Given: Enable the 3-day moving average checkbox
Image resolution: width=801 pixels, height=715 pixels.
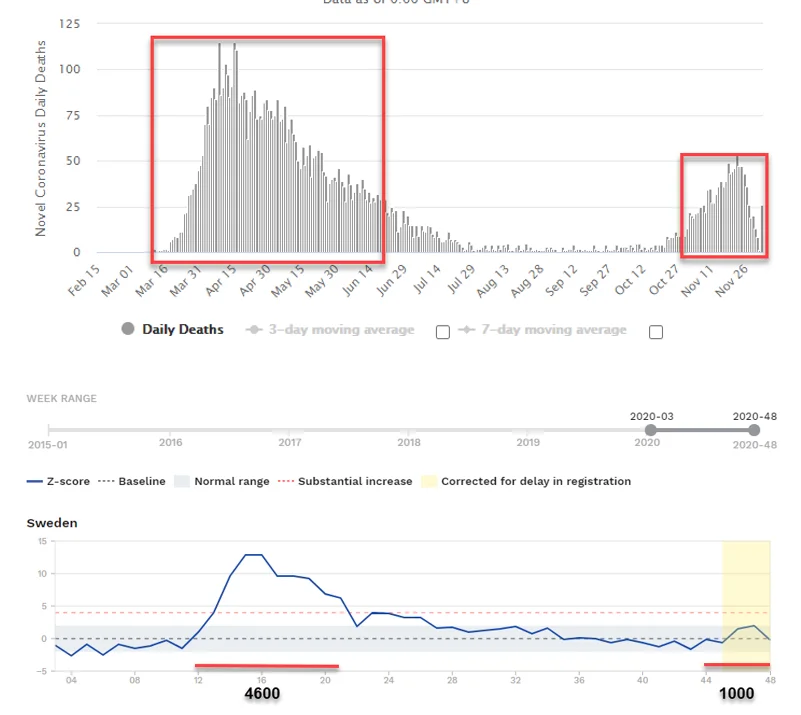Looking at the screenshot, I should pyautogui.click(x=443, y=332).
